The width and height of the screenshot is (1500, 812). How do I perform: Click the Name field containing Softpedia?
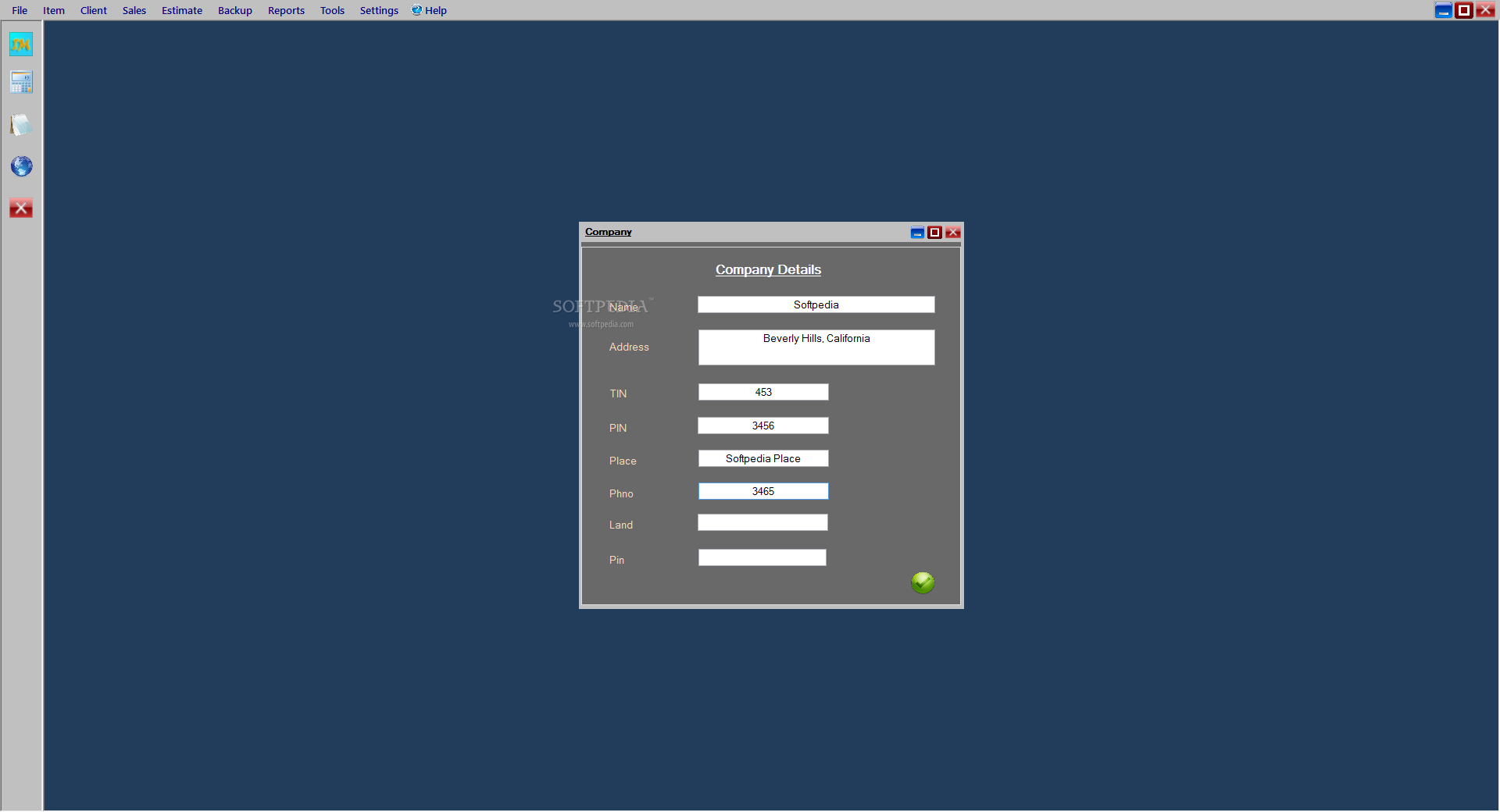tap(816, 304)
